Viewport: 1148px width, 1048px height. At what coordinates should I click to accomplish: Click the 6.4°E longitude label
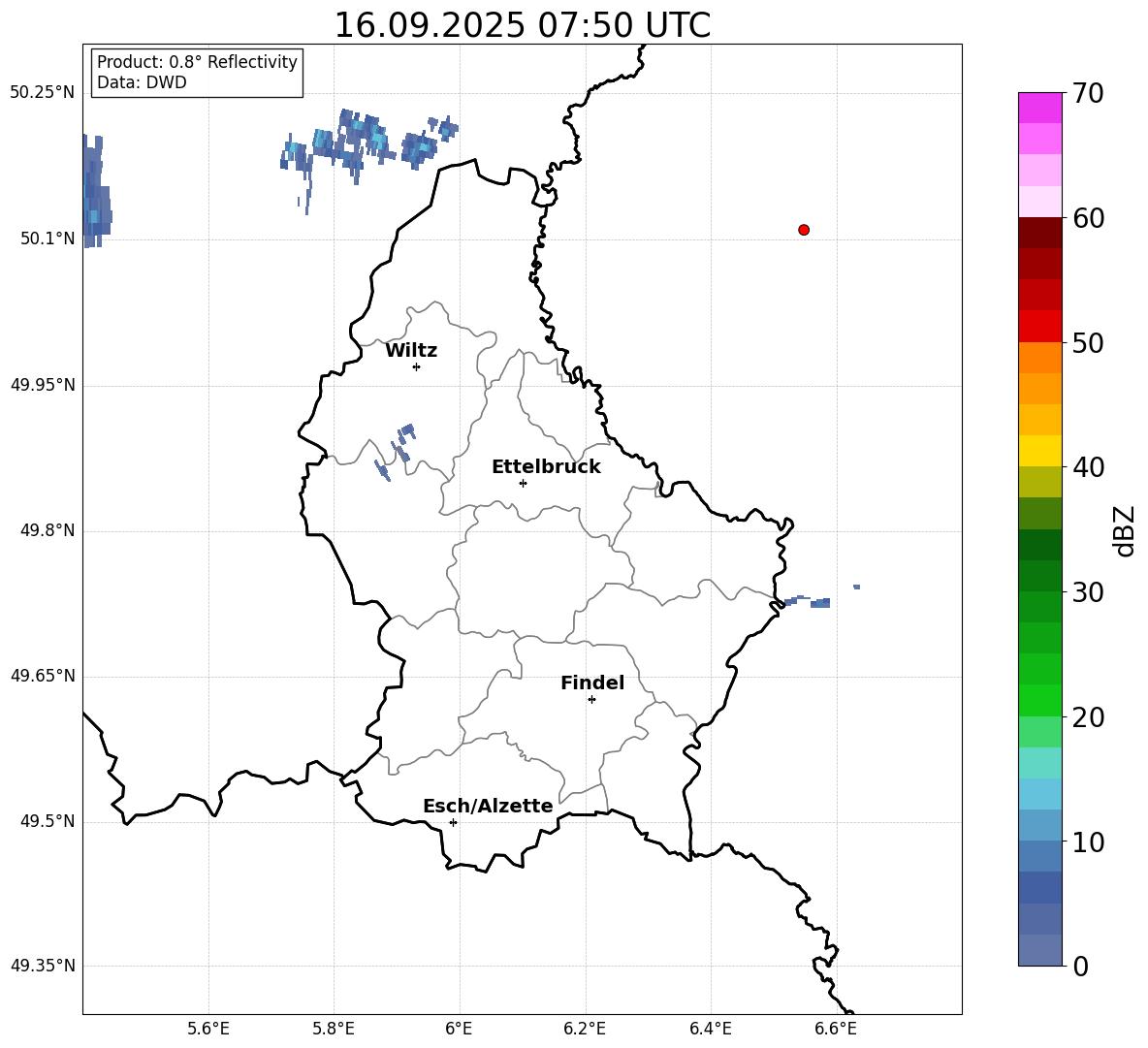pos(710,1029)
